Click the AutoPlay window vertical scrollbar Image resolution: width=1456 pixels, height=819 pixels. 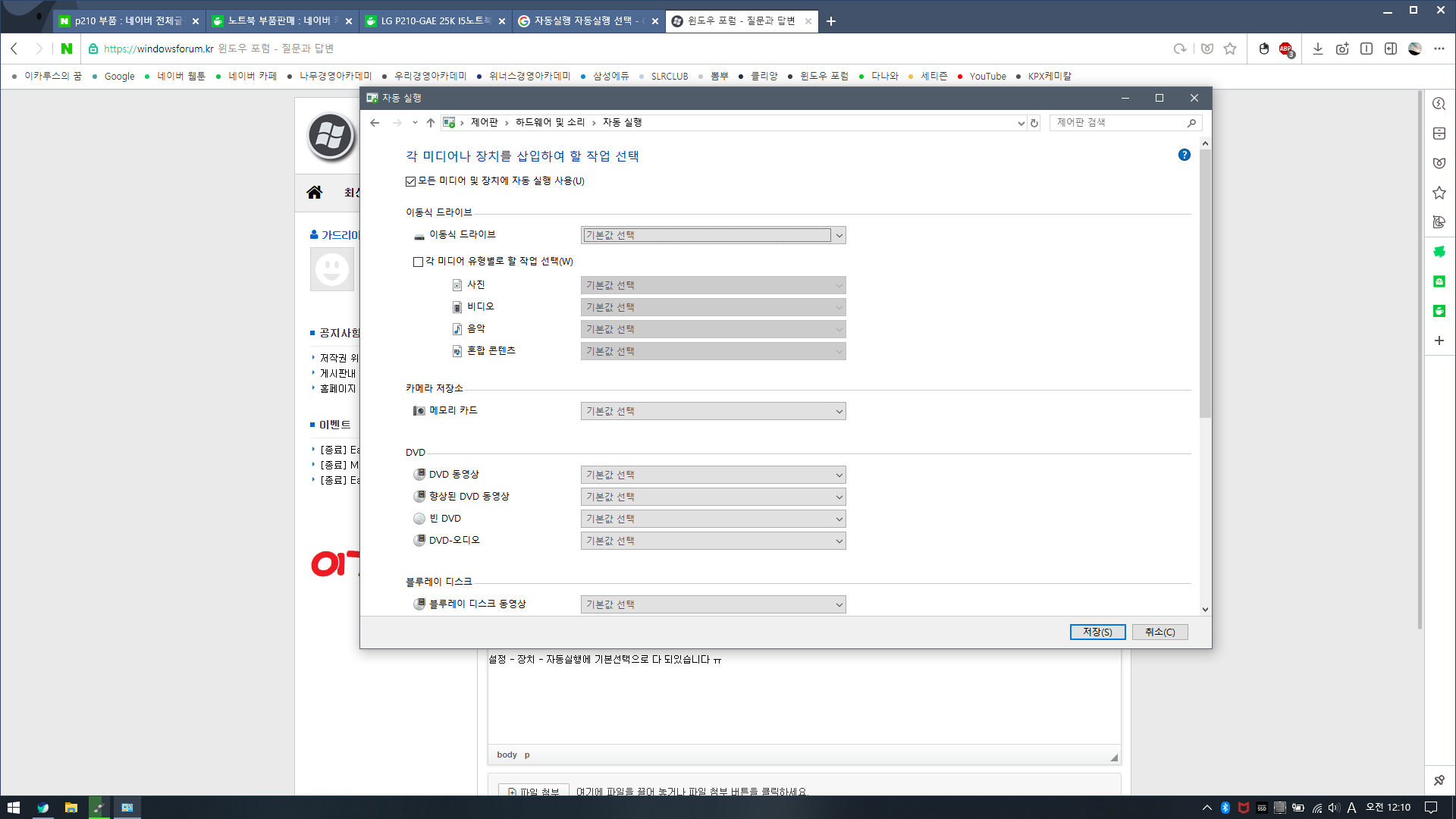tap(1205, 283)
